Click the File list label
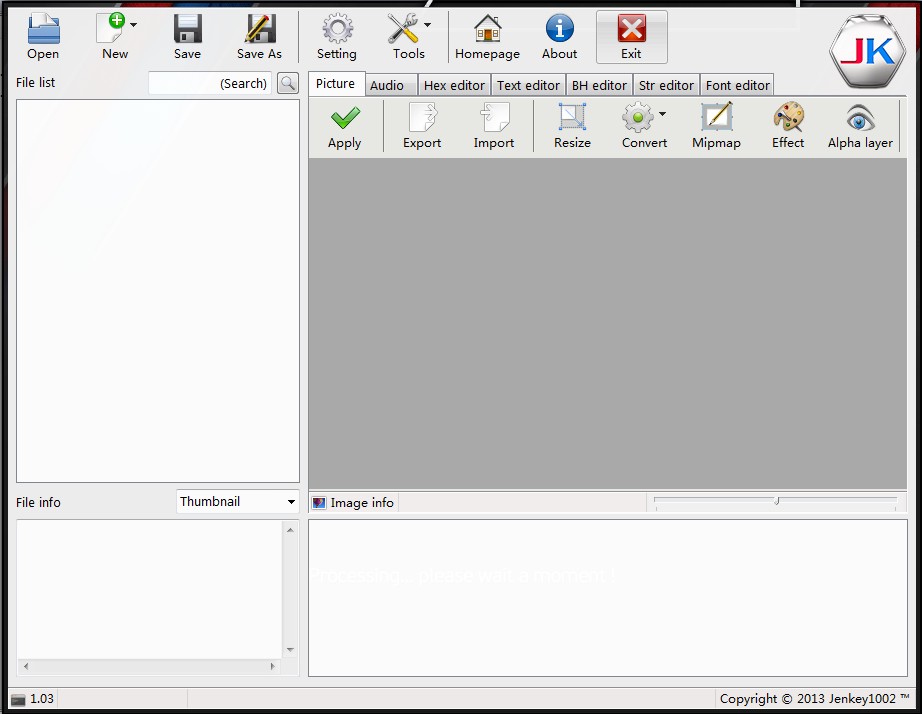The width and height of the screenshot is (922, 714). tap(35, 82)
